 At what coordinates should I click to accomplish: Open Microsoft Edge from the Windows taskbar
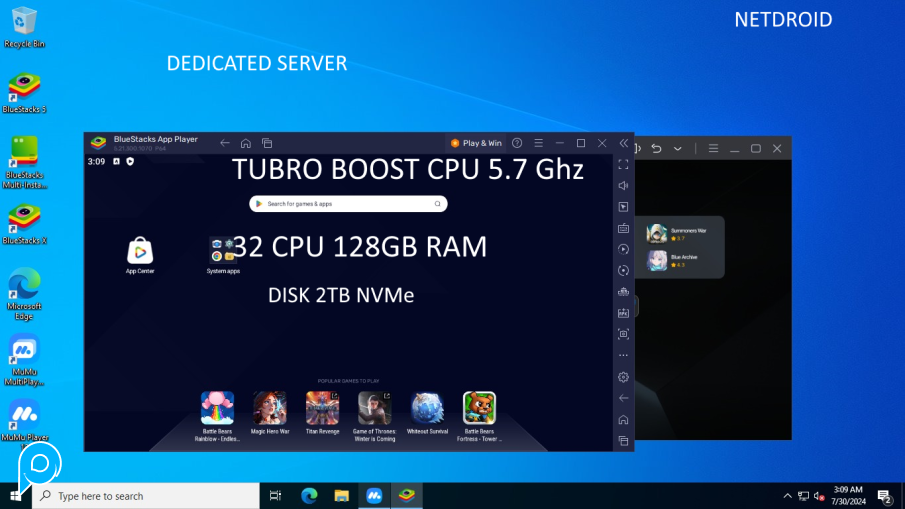(308, 495)
